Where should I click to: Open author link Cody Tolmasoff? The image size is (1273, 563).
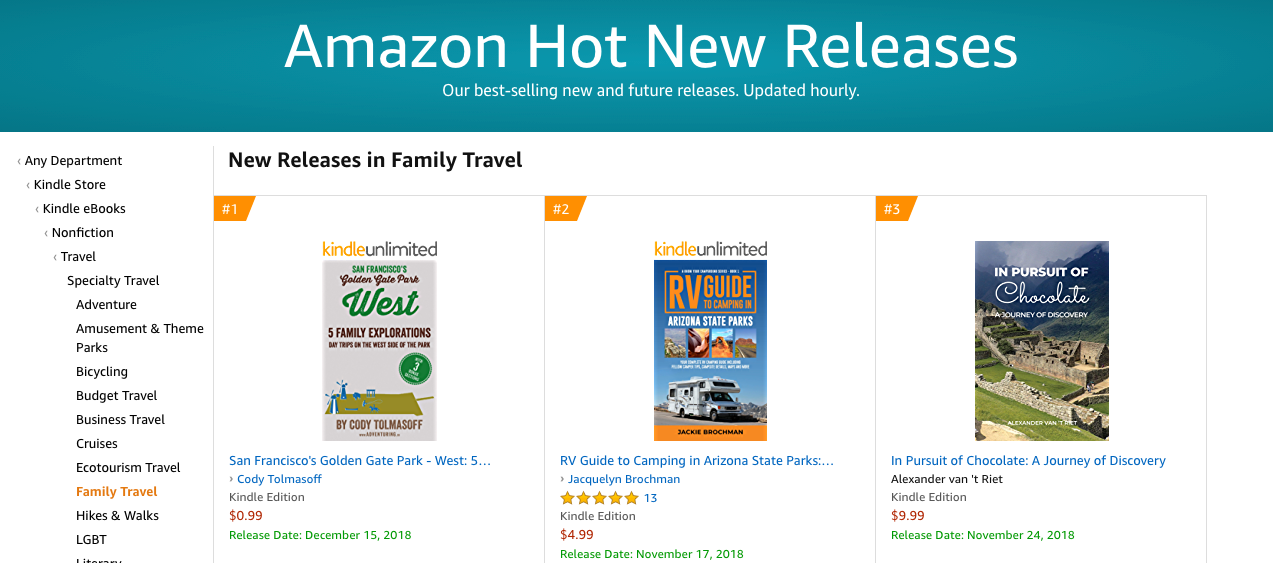(x=279, y=479)
